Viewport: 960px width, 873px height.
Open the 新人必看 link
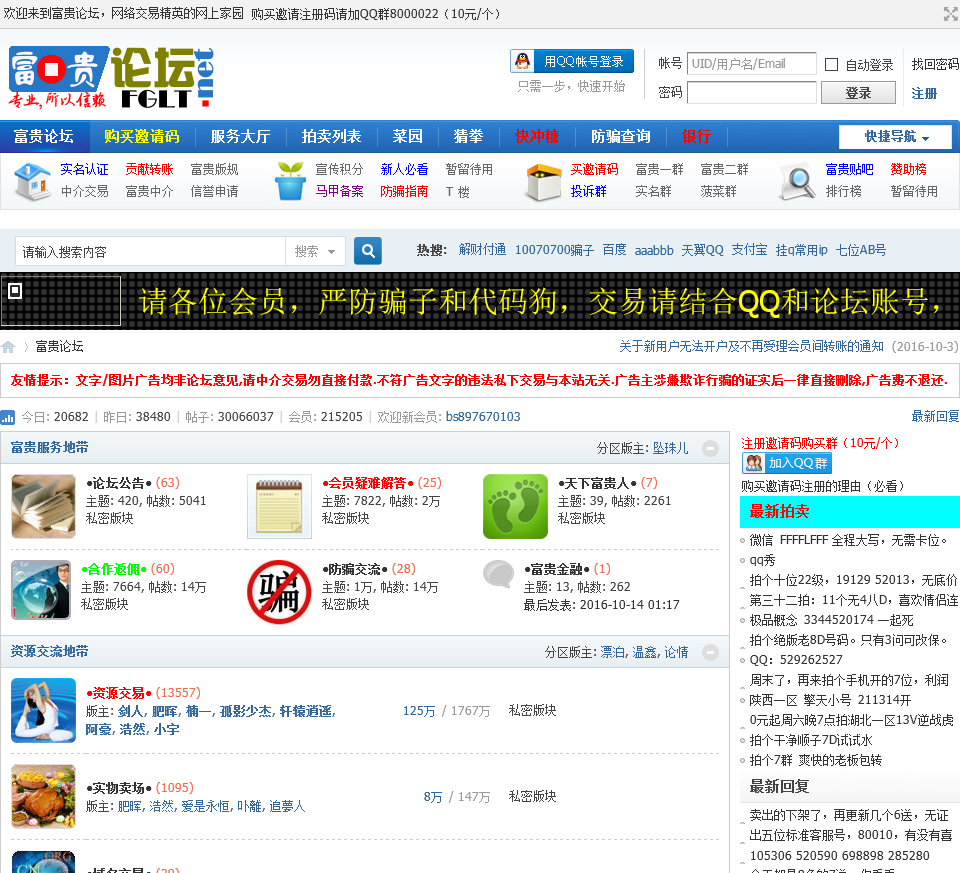coord(404,170)
